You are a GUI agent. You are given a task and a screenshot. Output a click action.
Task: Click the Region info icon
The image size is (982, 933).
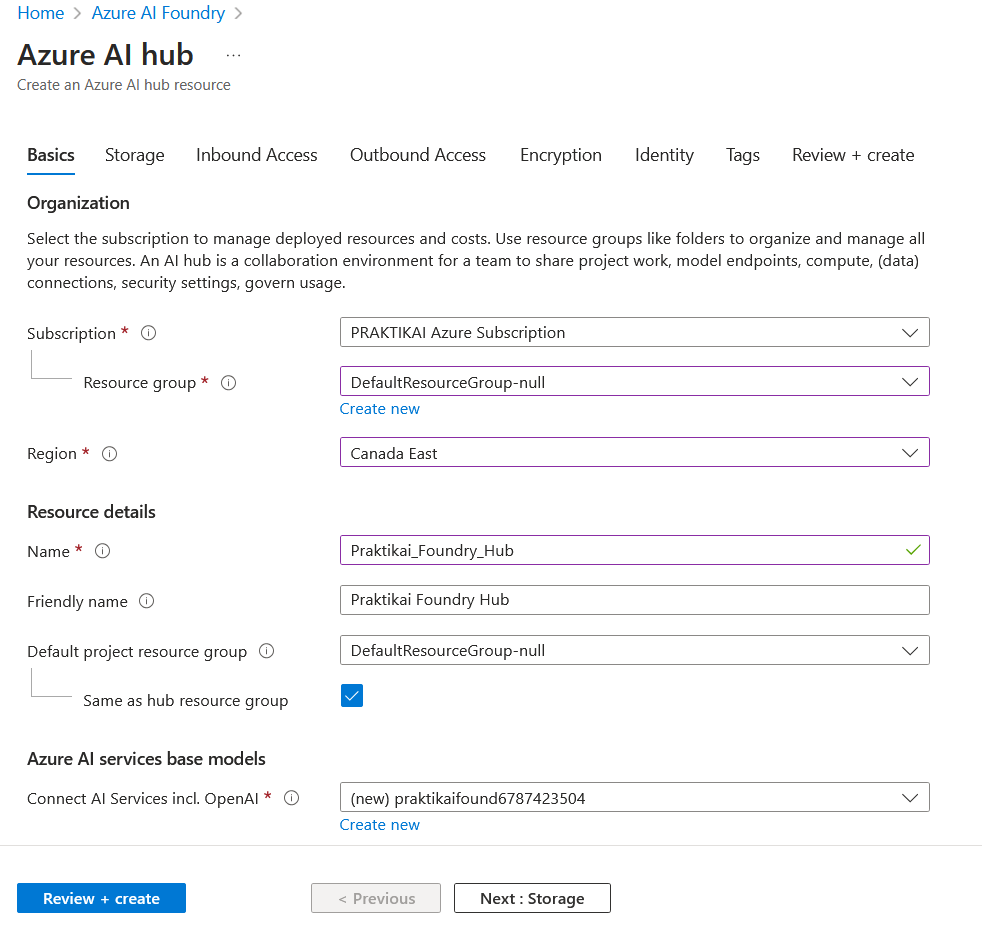[109, 453]
